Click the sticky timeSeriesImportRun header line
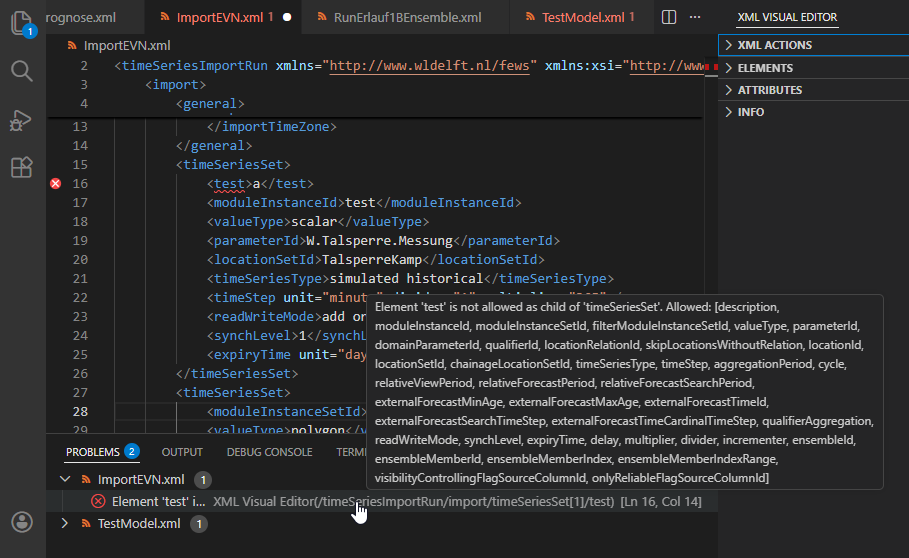Viewport: 909px width, 558px height. click(x=374, y=65)
